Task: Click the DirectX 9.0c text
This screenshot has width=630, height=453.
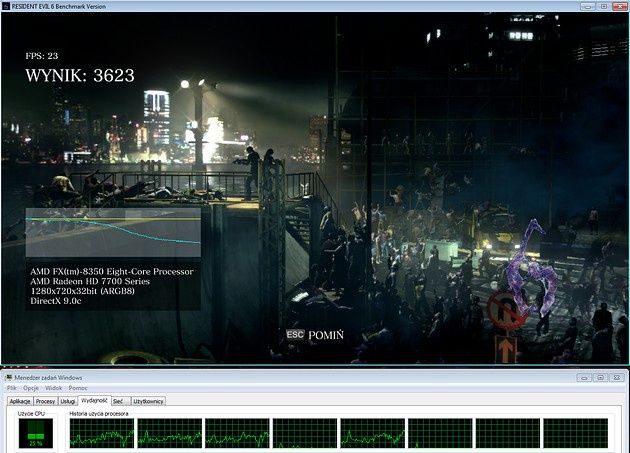Action: click(56, 301)
